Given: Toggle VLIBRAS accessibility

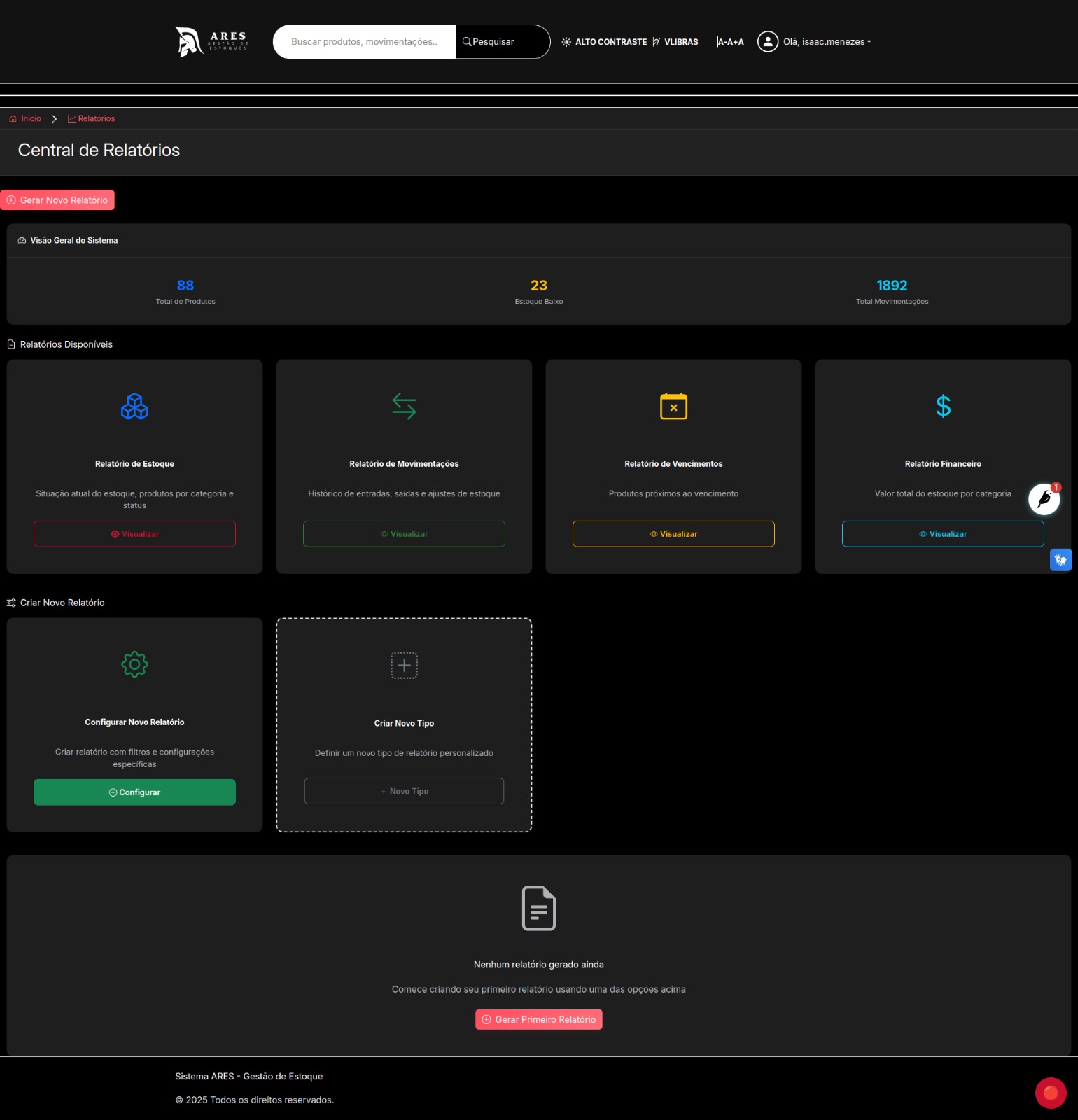Looking at the screenshot, I should coord(675,42).
